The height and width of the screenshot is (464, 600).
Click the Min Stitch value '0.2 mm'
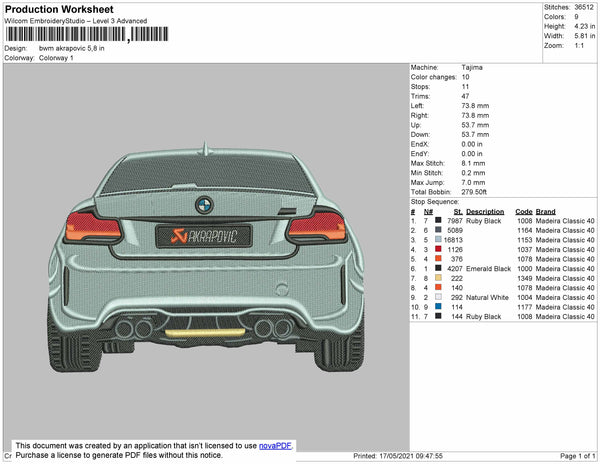click(x=473, y=173)
